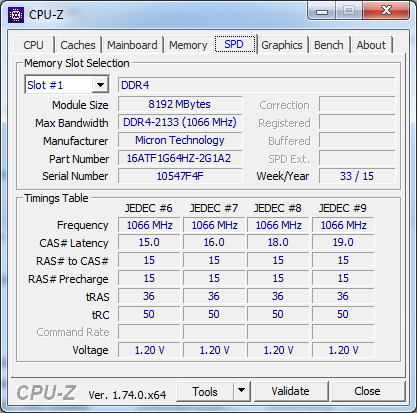
Task: Click CAS# Latency value 16.0
Action: pos(214,242)
